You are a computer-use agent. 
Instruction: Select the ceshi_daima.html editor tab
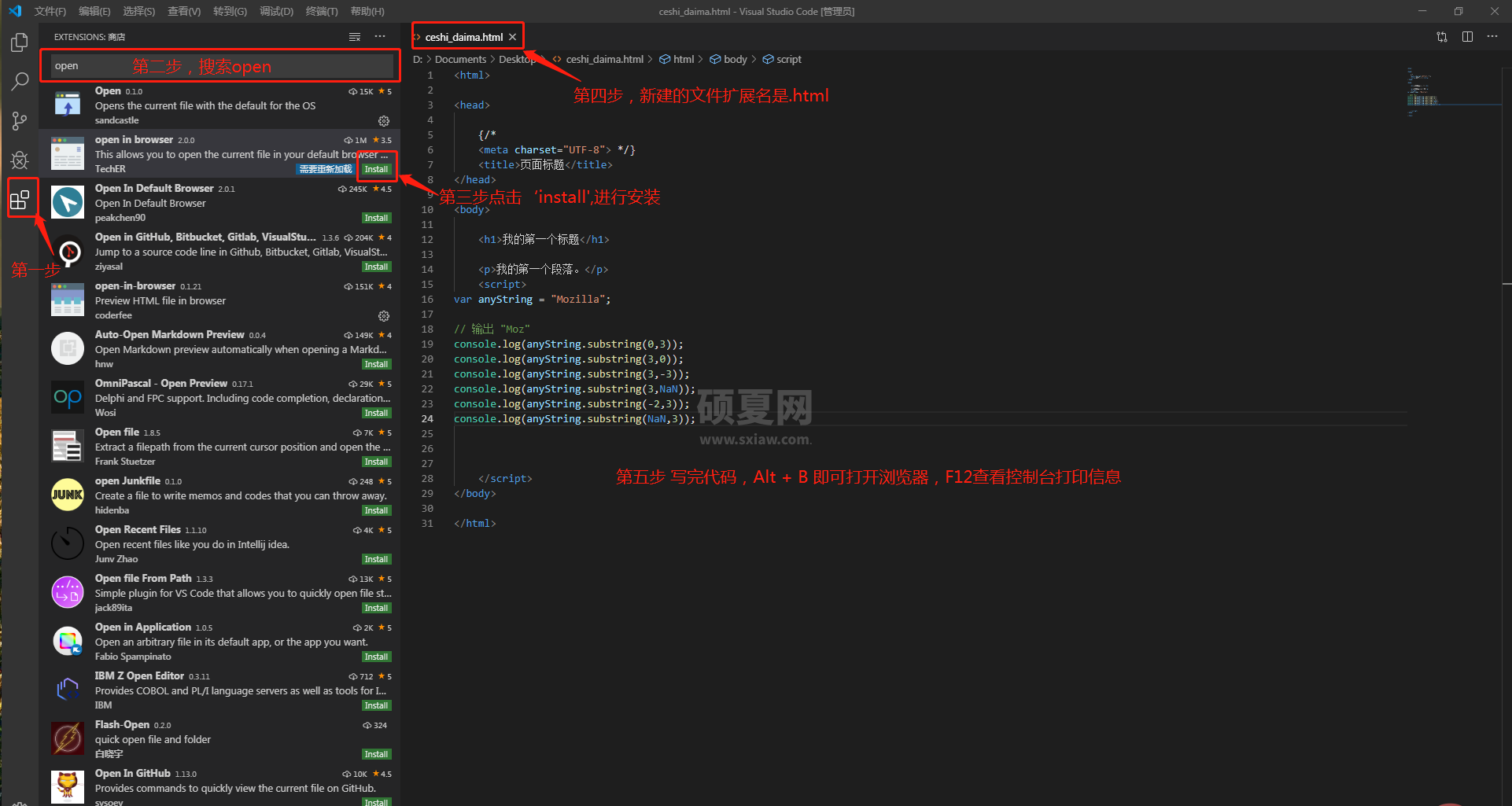coord(464,37)
